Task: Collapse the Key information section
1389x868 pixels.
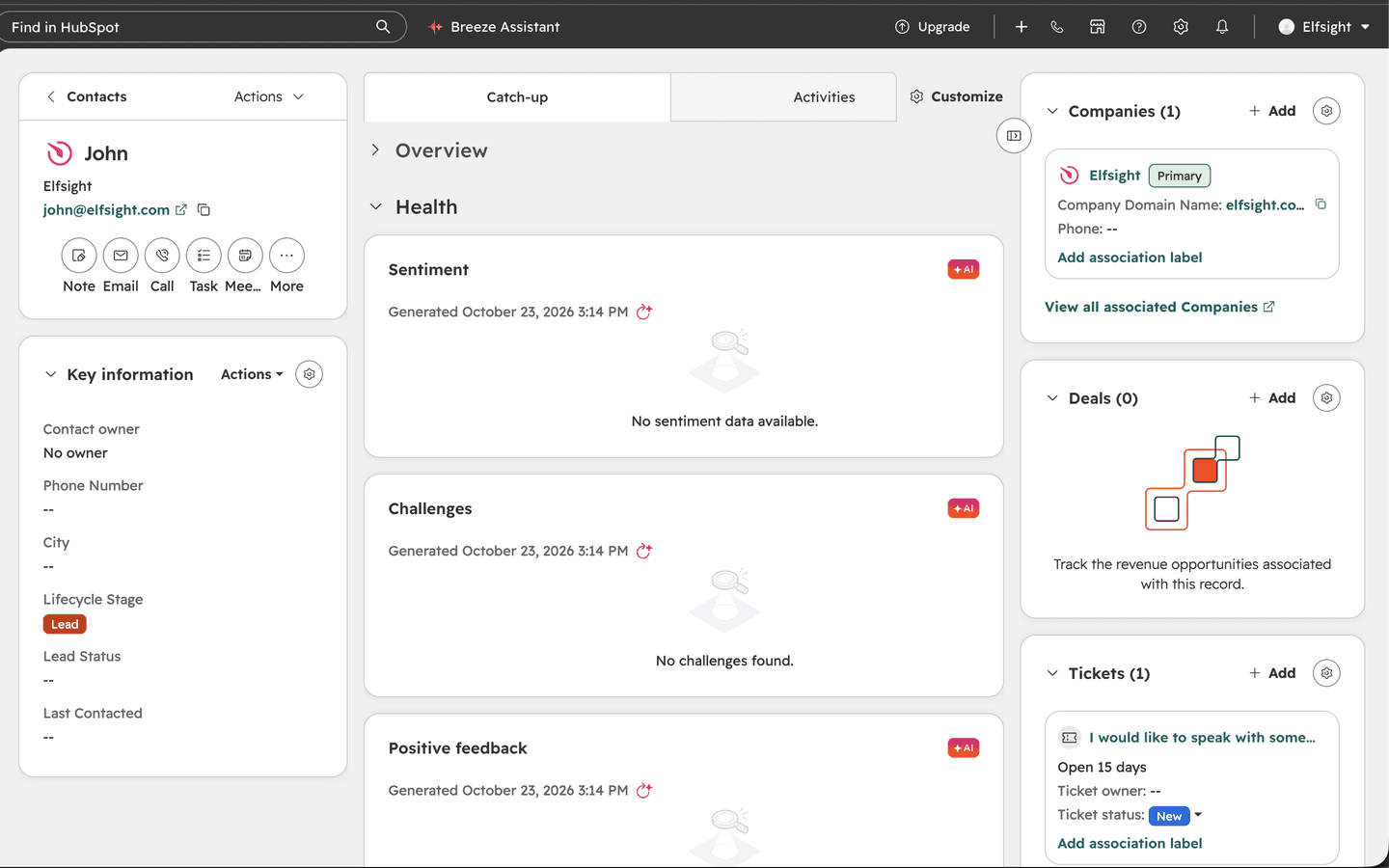Action: coord(51,374)
